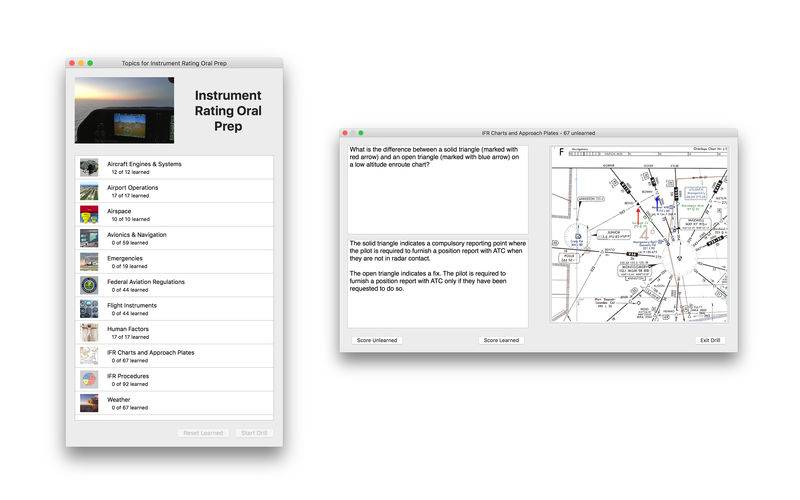Choose the Flight Instruments topic label
Viewport: 800px width, 500px height.
tap(132, 305)
